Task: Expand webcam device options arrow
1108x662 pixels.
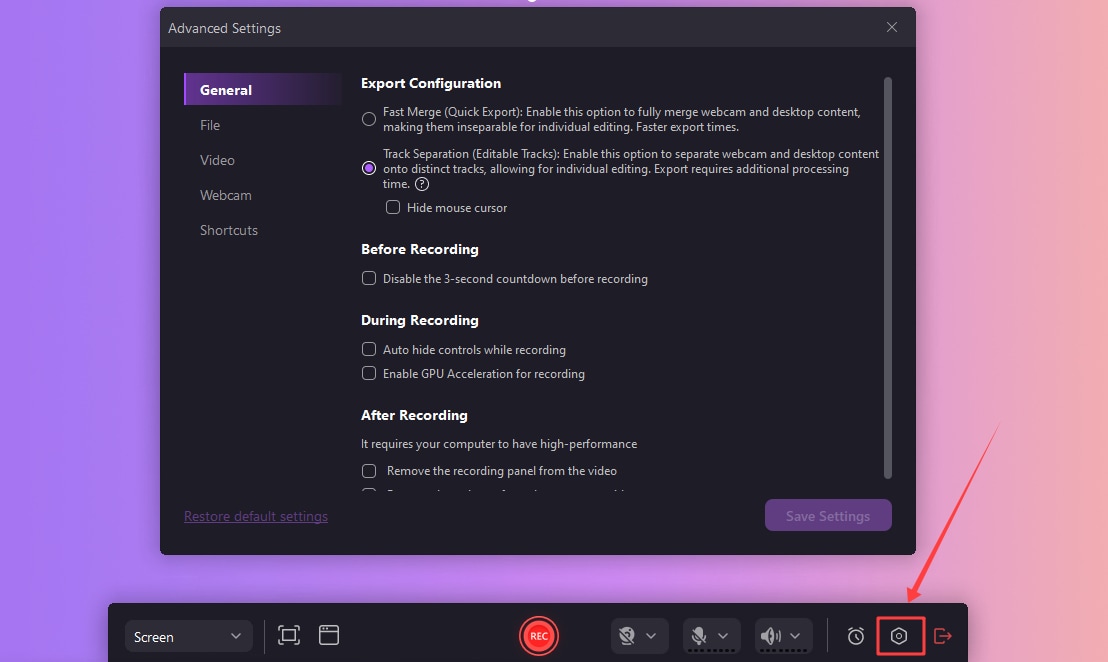Action: point(652,636)
